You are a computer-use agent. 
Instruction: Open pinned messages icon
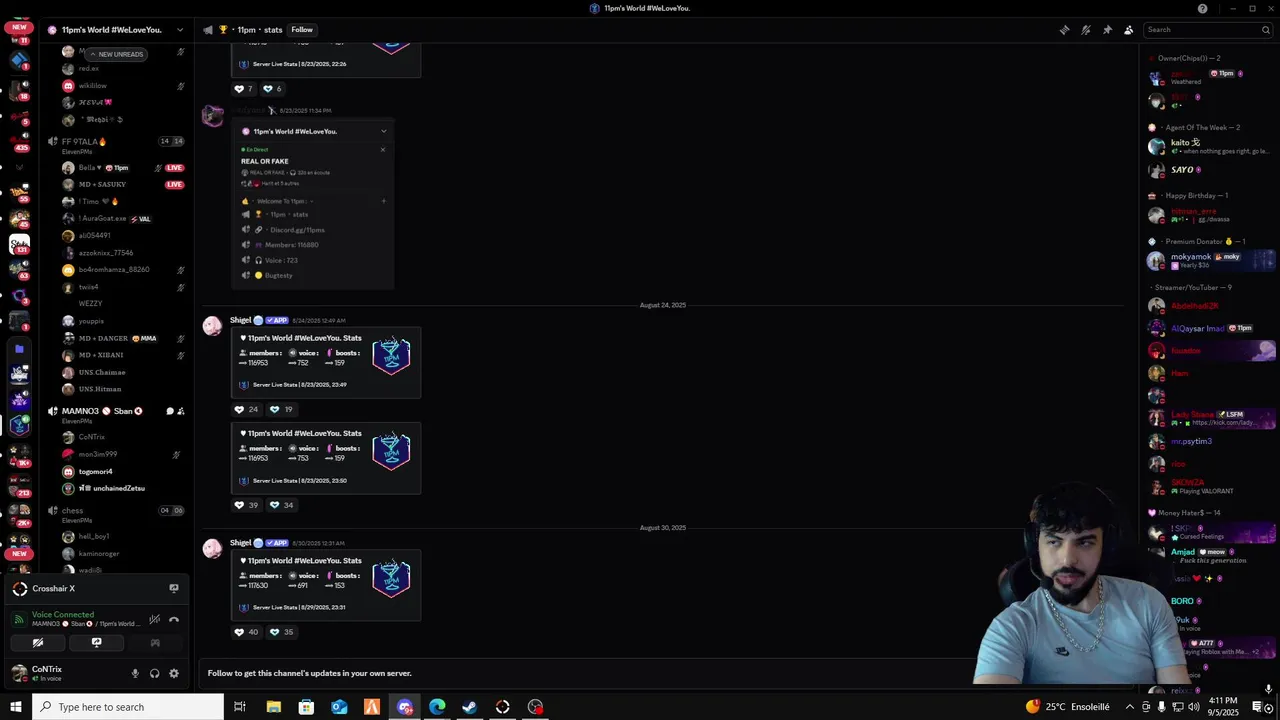click(1107, 30)
